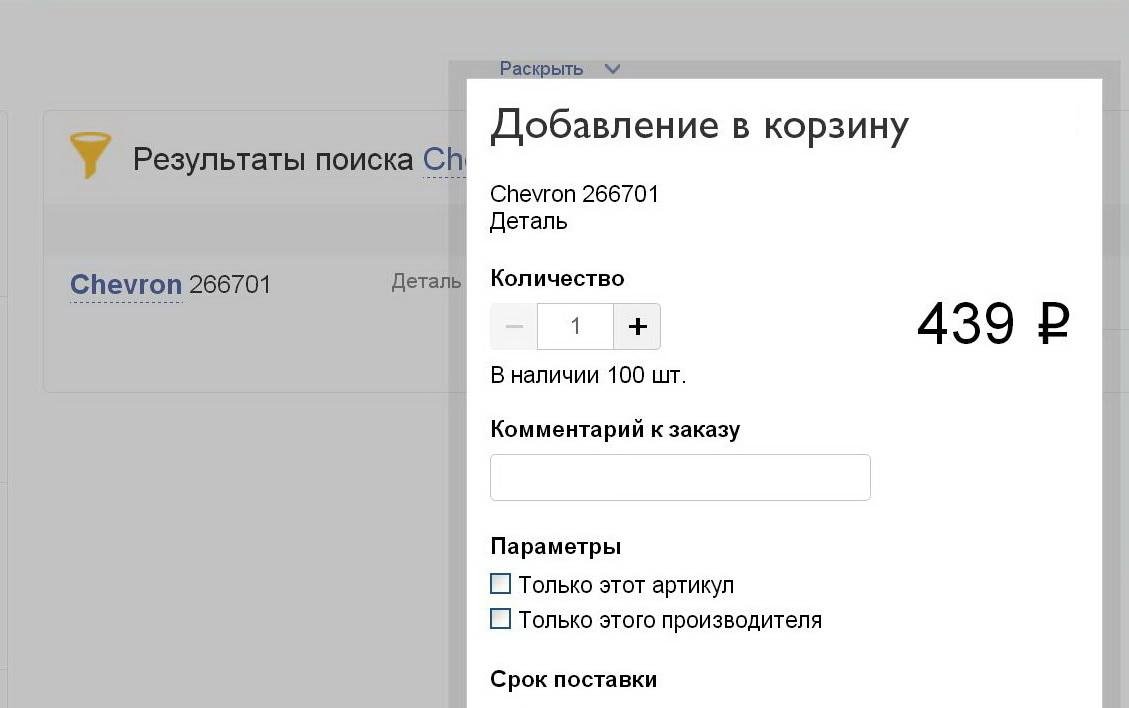This screenshot has width=1129, height=708.
Task: Open the Chevron brand link in results
Action: point(125,284)
